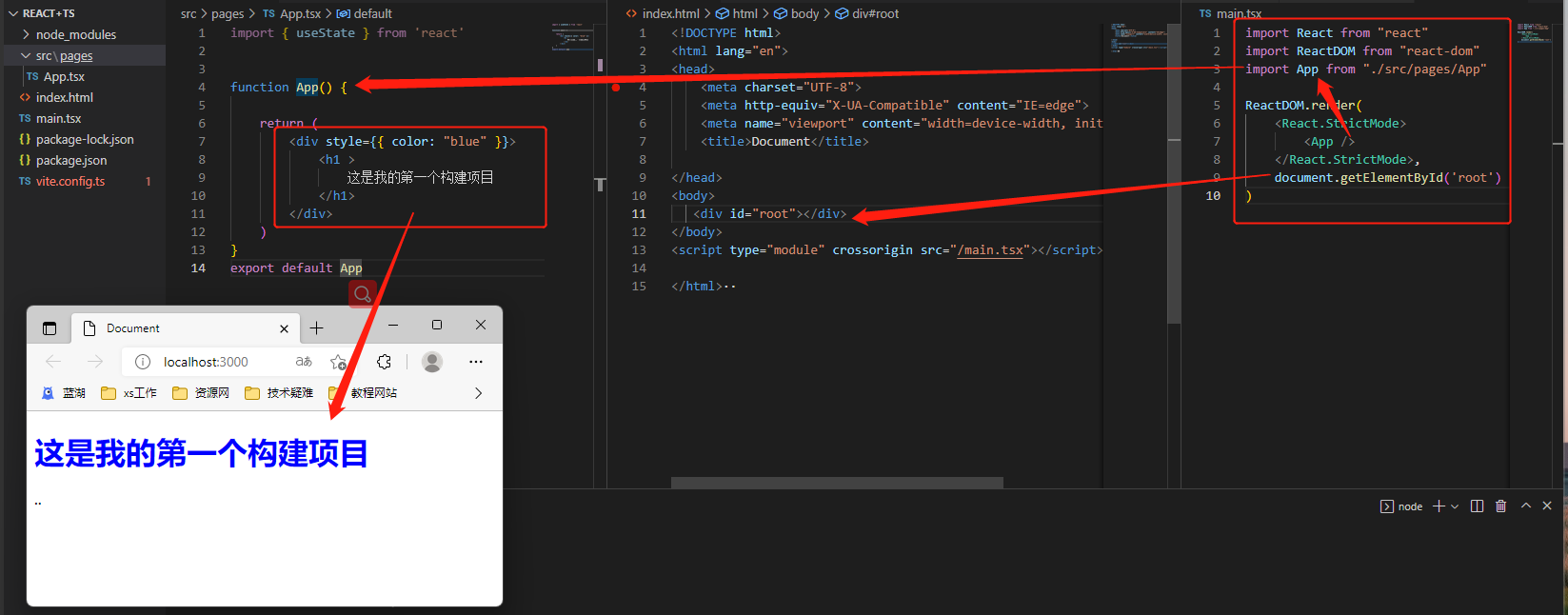Open Edge settings and more menu
The image size is (1568, 615).
pos(476,362)
